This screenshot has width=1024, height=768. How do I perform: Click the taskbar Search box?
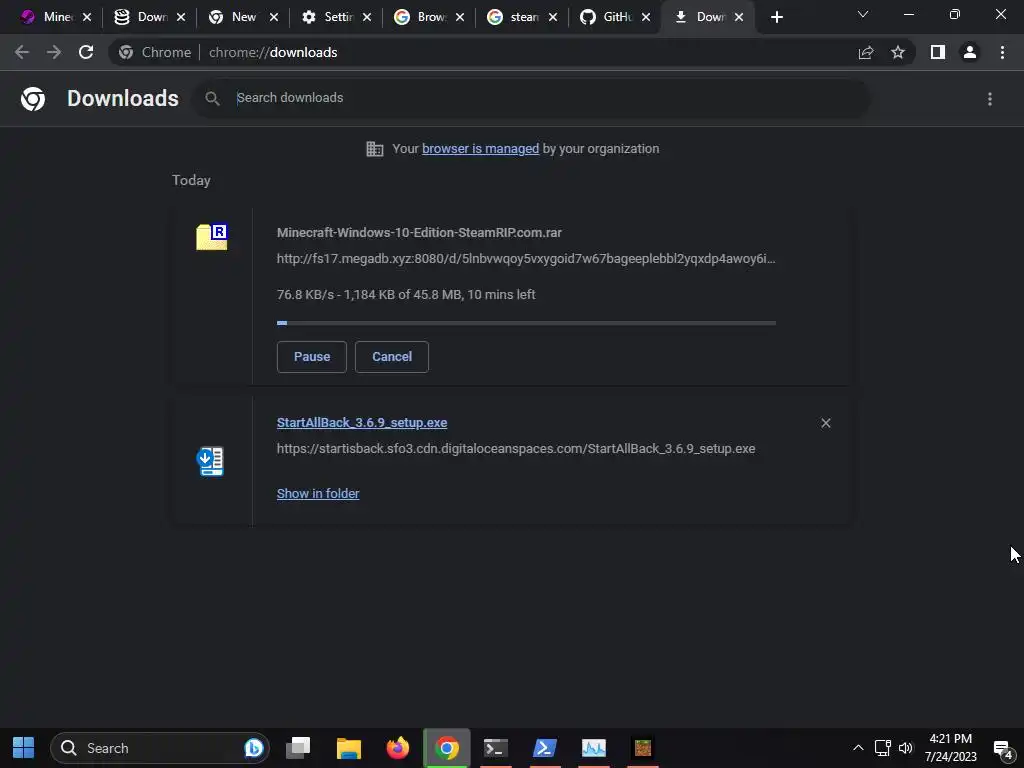(160, 748)
